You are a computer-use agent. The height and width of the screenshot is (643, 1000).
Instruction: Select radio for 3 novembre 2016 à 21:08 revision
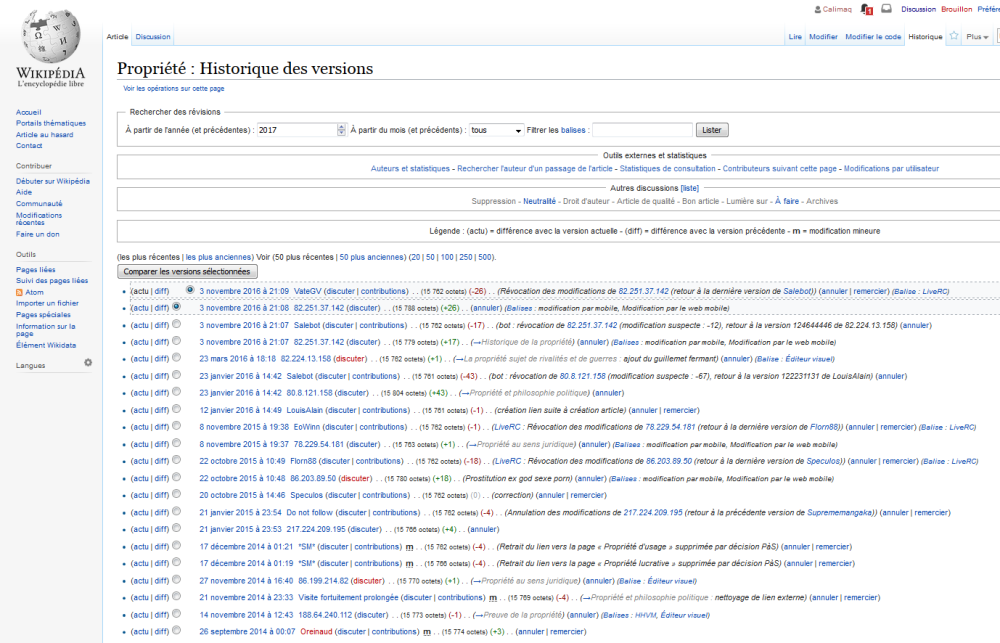[177, 307]
